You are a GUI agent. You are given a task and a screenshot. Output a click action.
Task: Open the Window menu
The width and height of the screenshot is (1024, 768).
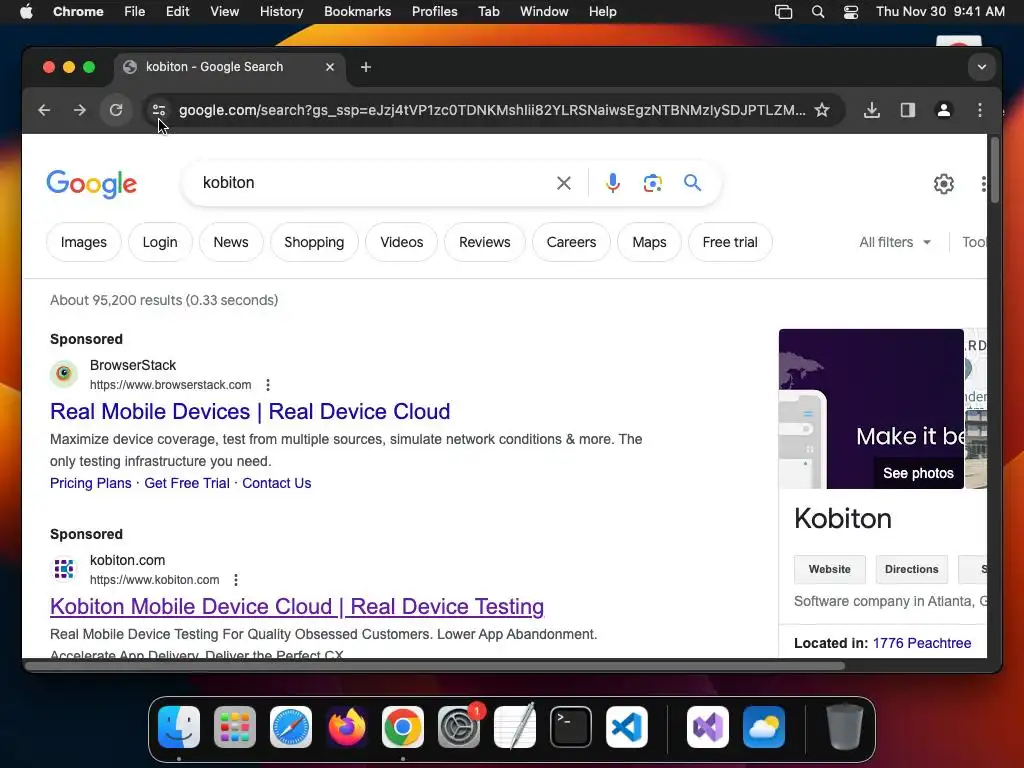tap(544, 12)
